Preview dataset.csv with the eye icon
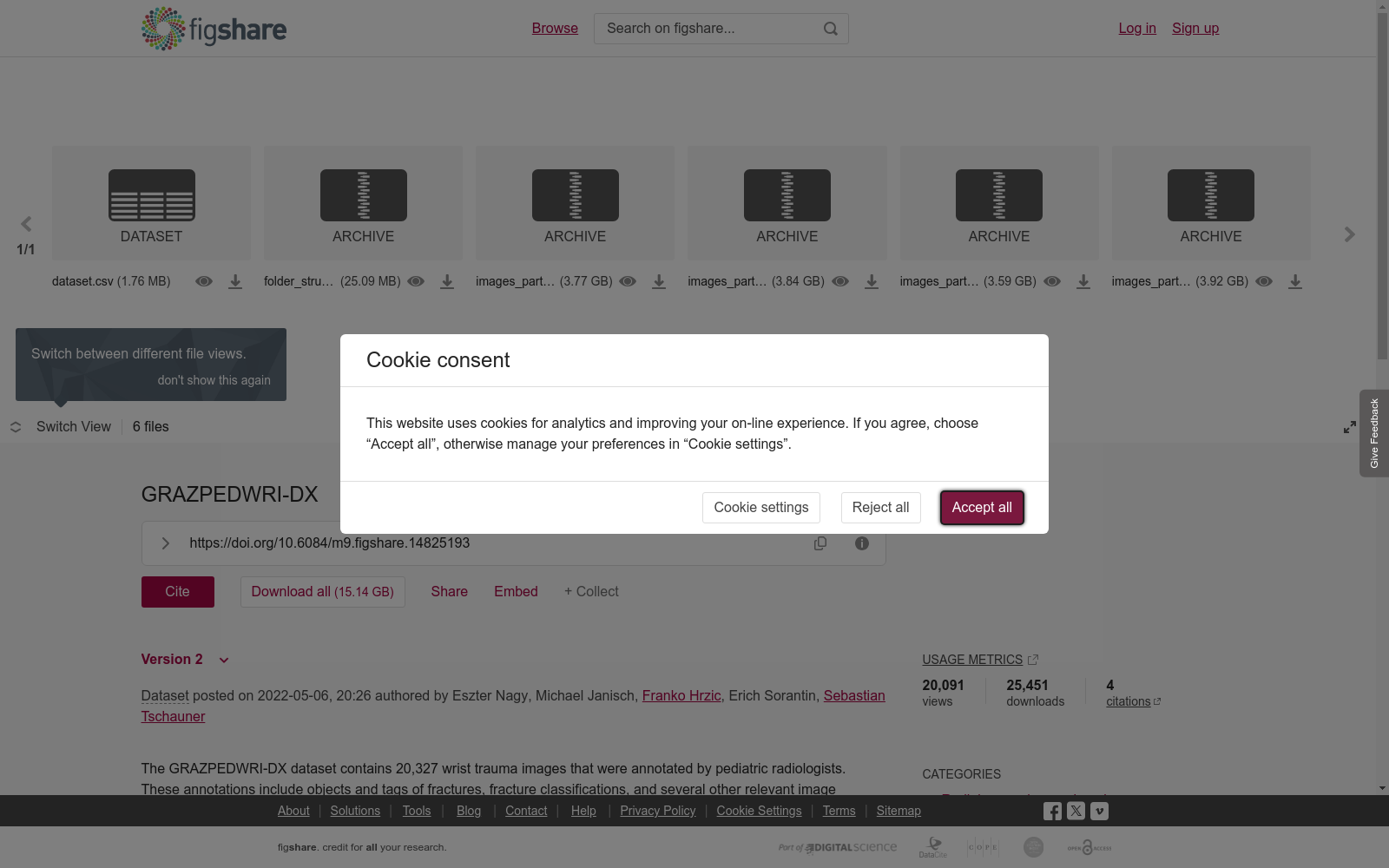1389x868 pixels. 204,281
